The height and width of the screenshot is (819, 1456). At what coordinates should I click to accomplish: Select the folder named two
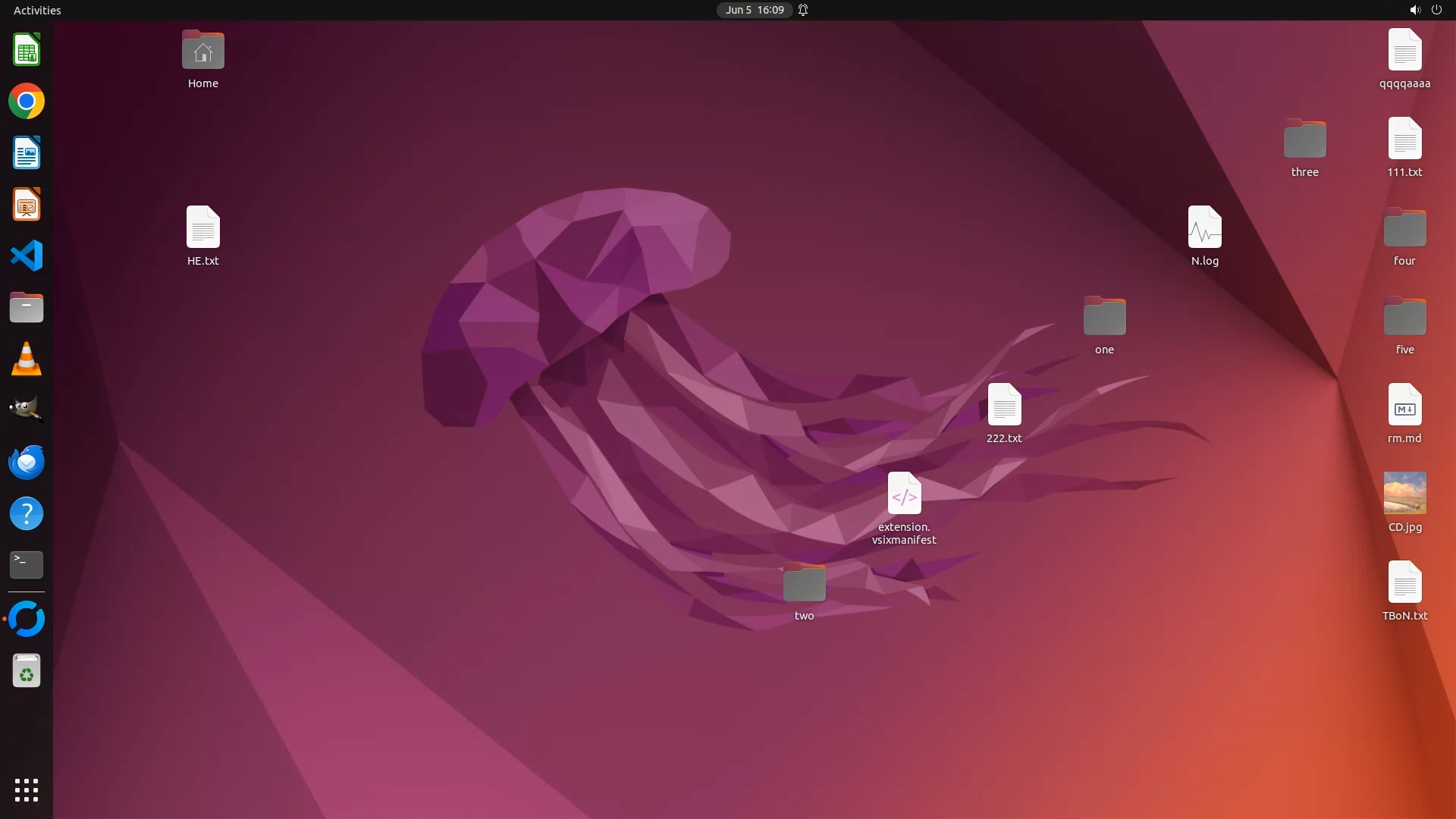point(804,583)
